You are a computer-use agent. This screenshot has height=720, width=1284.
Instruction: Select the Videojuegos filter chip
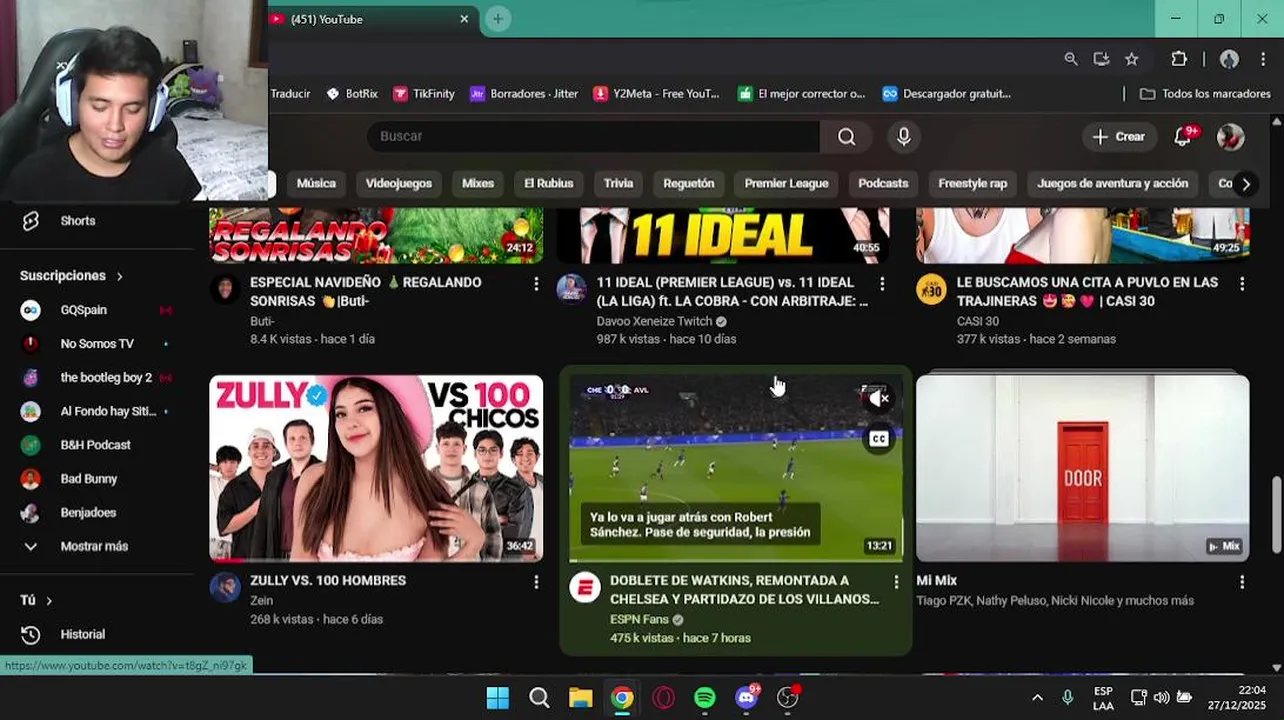tap(399, 184)
